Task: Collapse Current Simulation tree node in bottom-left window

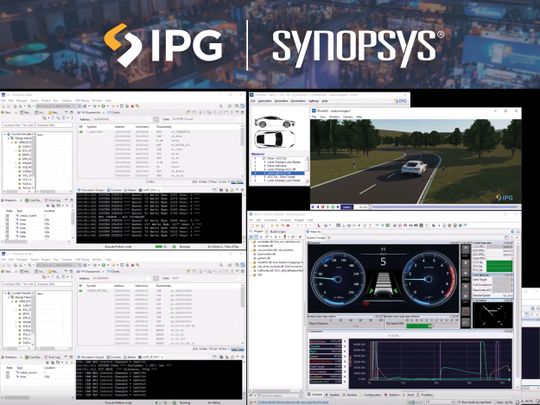Action: point(5,293)
